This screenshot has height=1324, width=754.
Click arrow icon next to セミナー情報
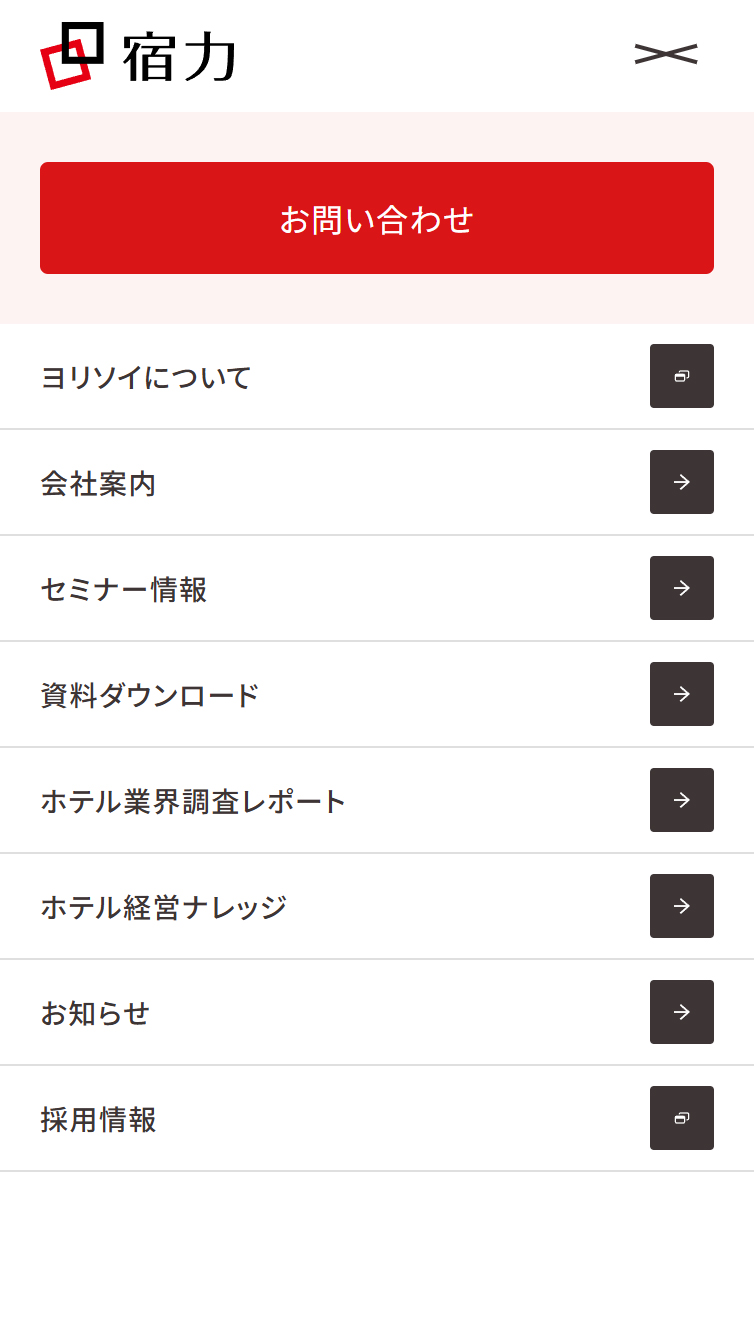682,588
